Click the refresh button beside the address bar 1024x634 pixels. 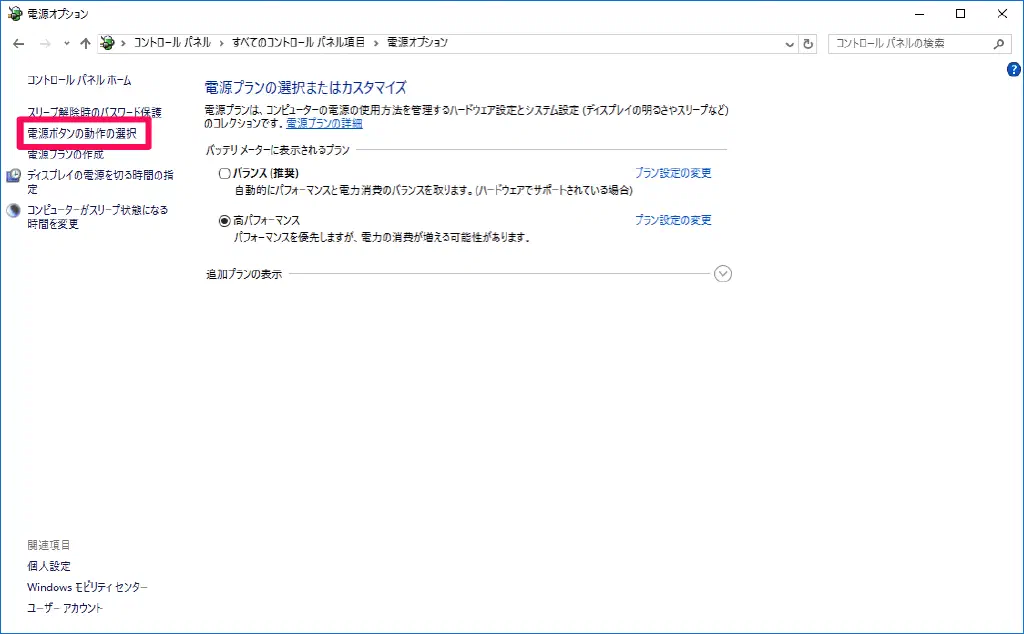click(x=809, y=44)
